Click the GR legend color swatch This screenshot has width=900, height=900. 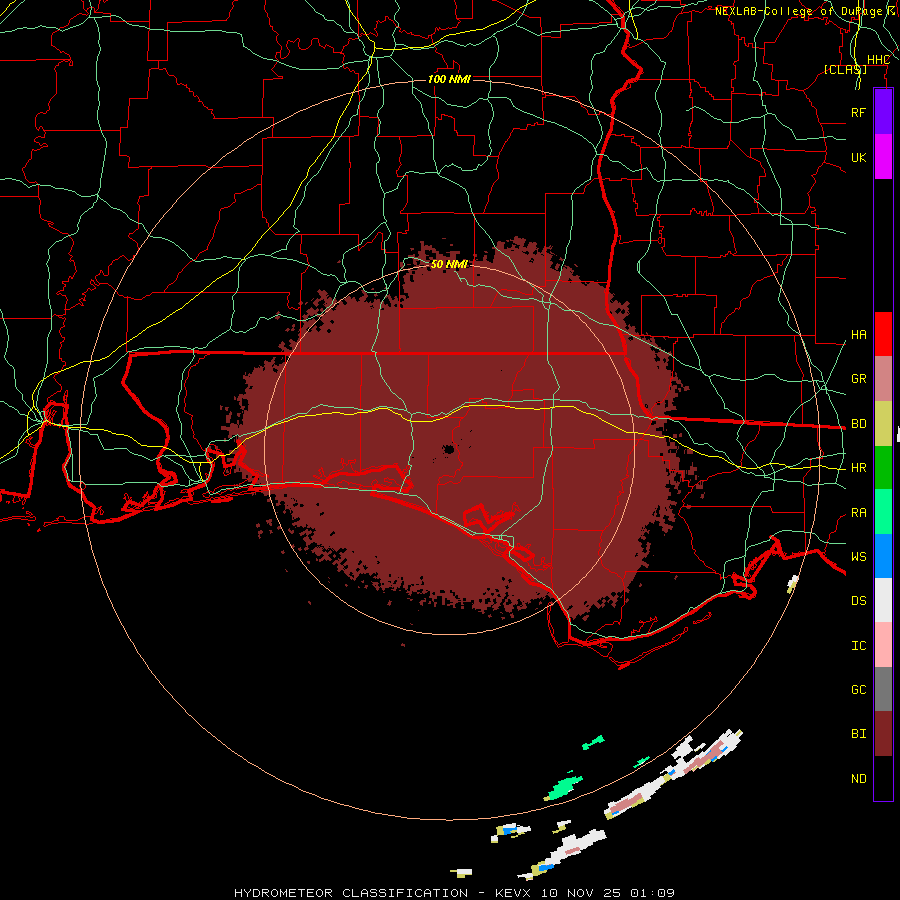coord(883,379)
